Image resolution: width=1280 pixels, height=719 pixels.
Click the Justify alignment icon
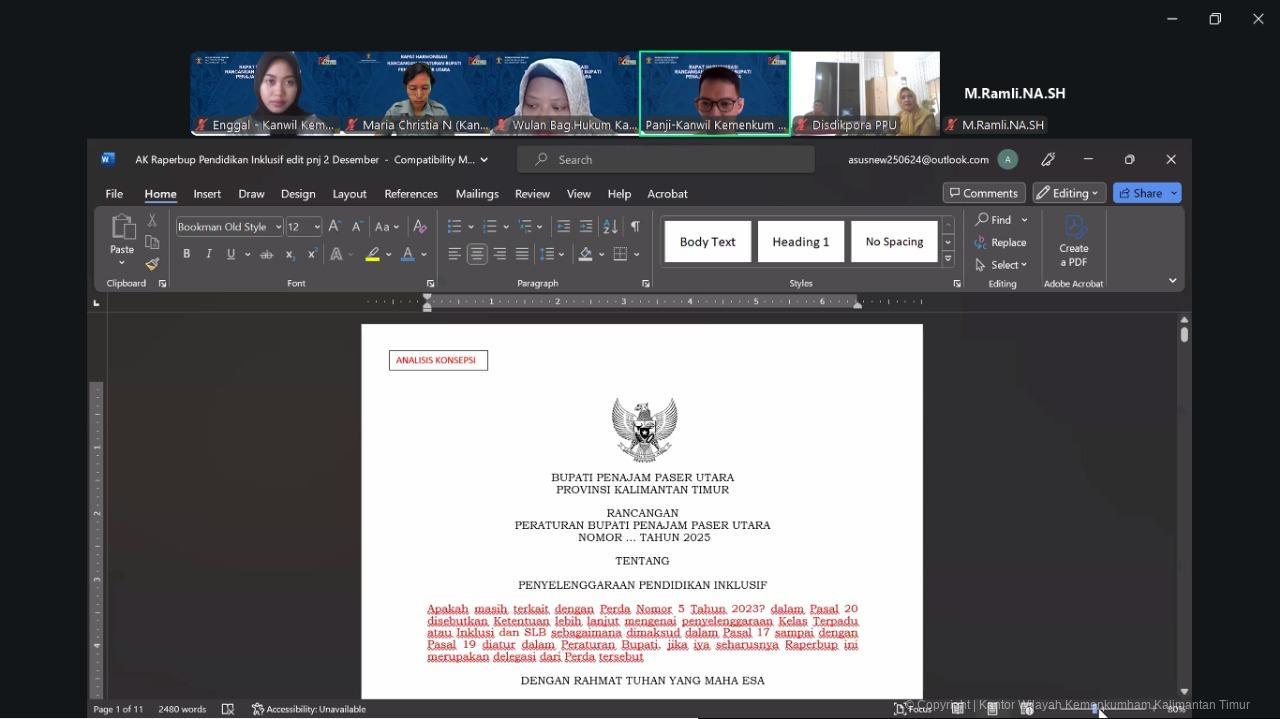pyautogui.click(x=522, y=254)
